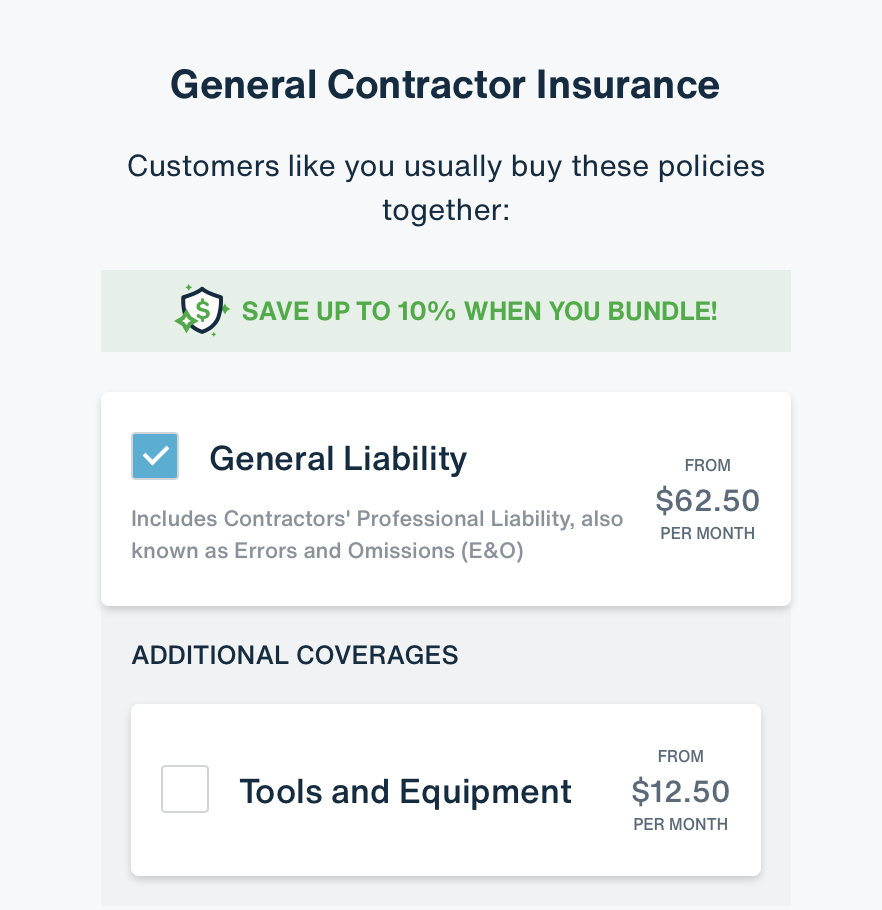Click "FROM" label above $12.50
The height and width of the screenshot is (910, 882).
click(x=680, y=757)
